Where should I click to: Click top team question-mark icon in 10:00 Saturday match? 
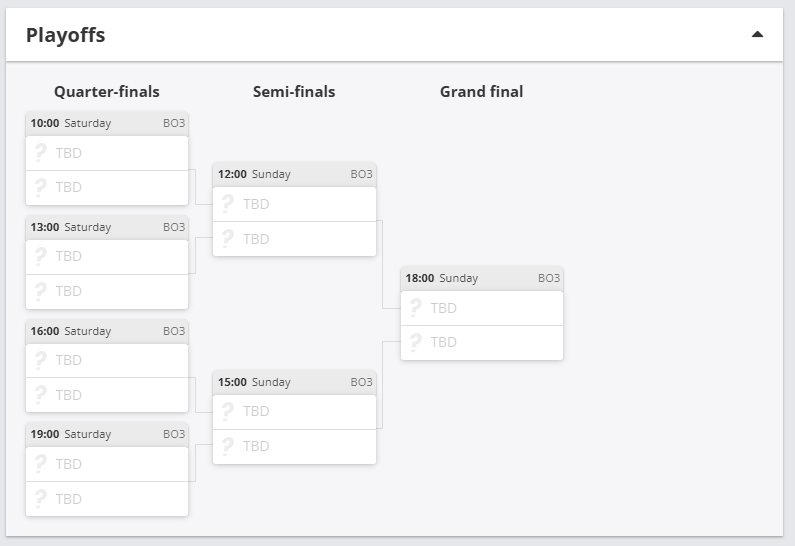41,153
